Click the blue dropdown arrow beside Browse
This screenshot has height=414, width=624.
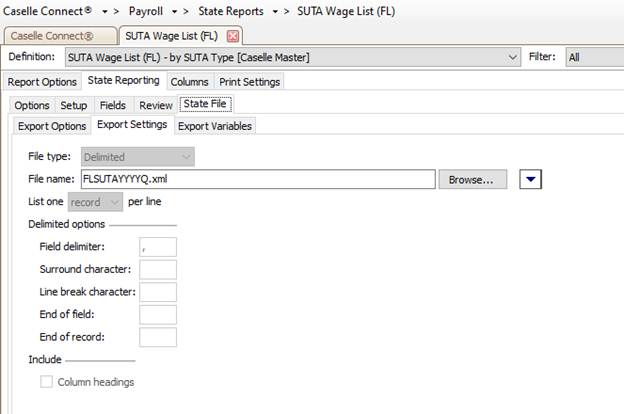coord(532,179)
